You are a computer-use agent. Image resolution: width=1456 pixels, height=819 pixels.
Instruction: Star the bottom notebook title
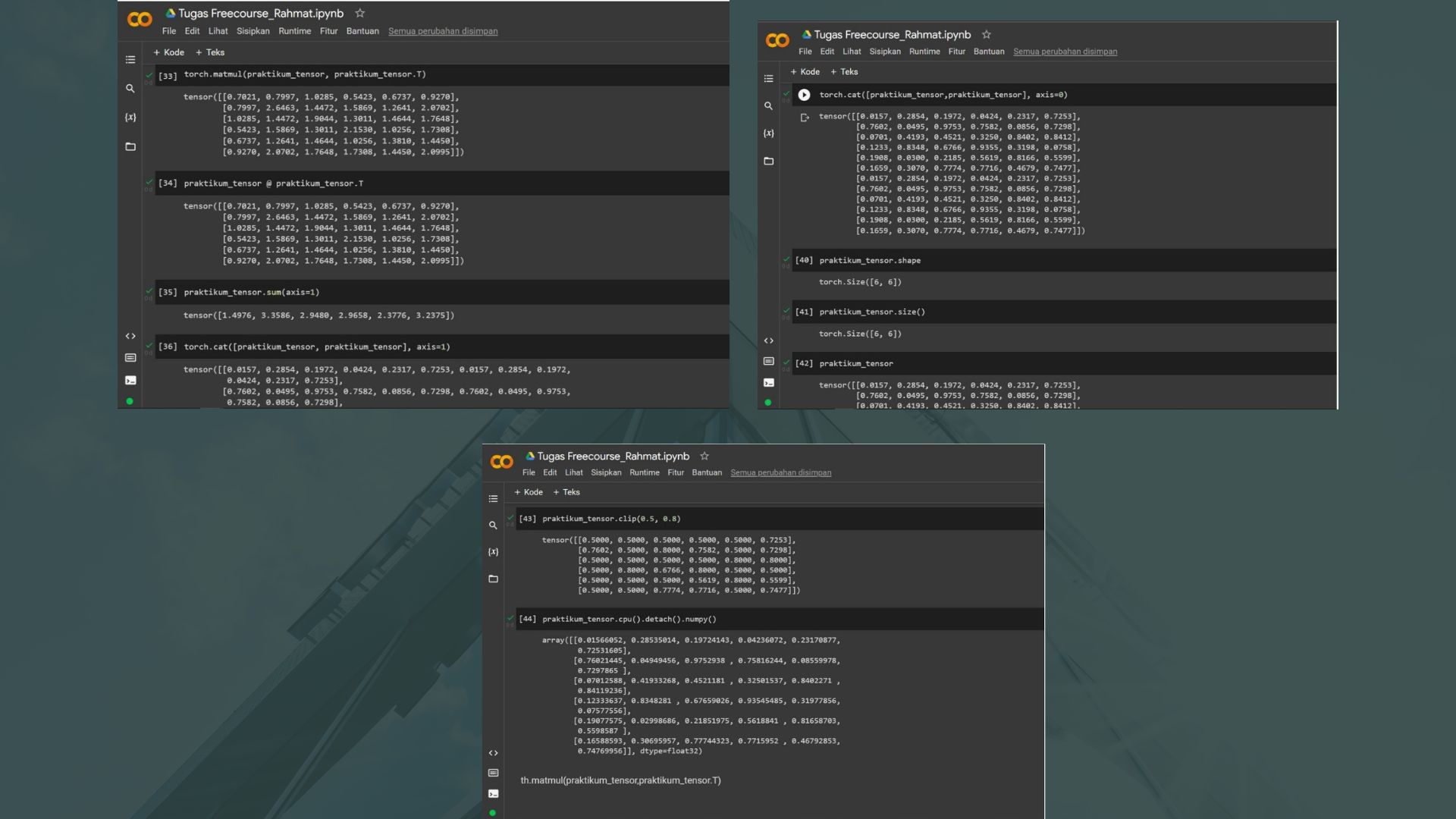[704, 456]
